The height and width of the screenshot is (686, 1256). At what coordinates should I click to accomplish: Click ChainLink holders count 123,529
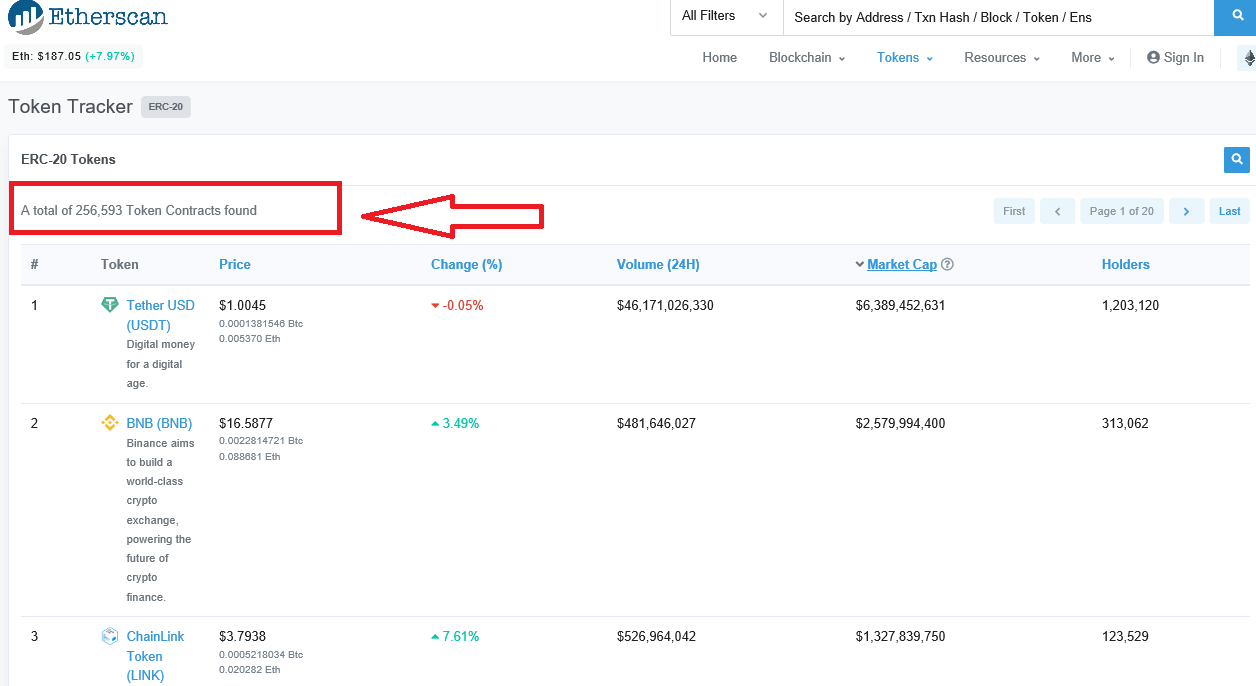click(x=1126, y=637)
